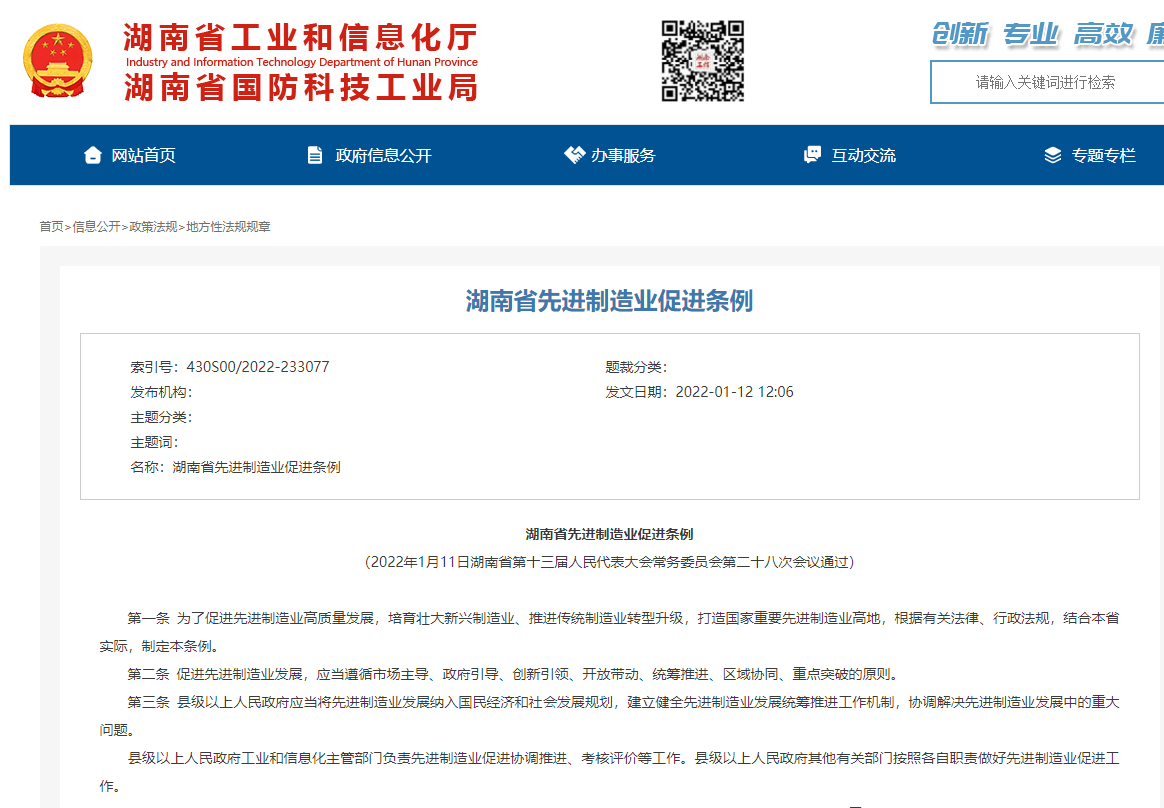
Task: Click the 主题词 label
Action: click(x=154, y=443)
